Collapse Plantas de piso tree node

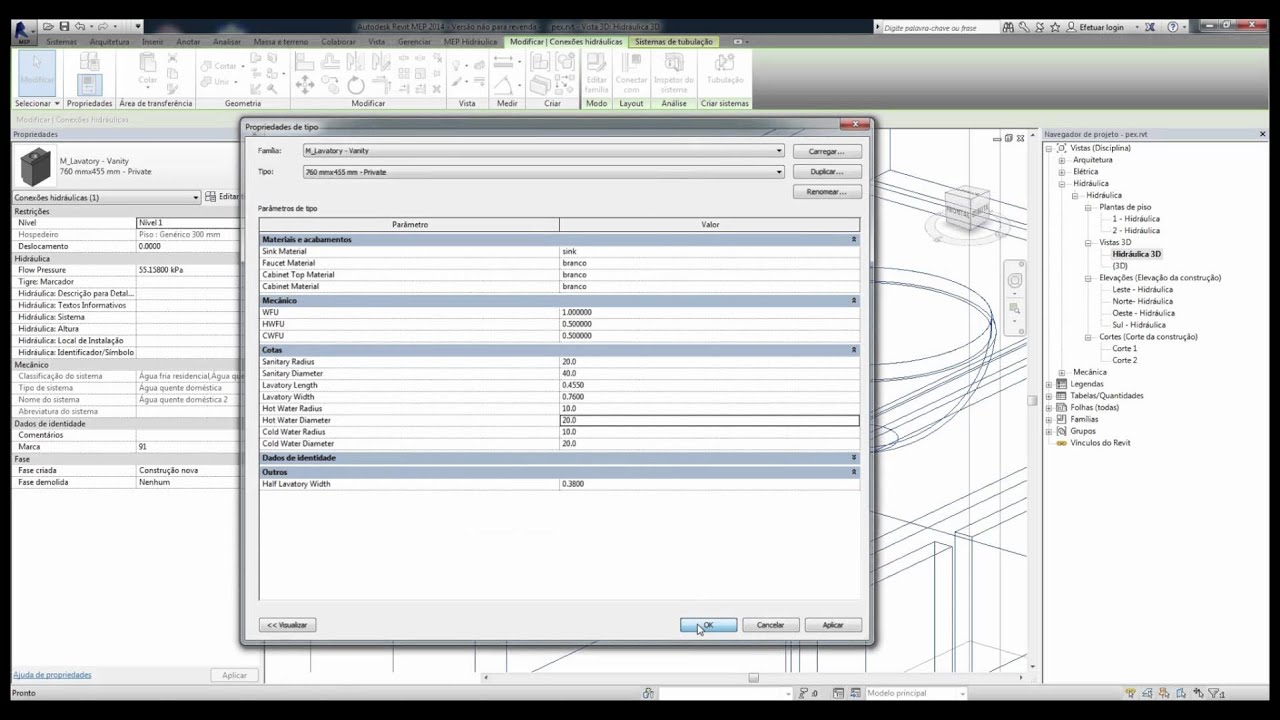[x=1088, y=207]
